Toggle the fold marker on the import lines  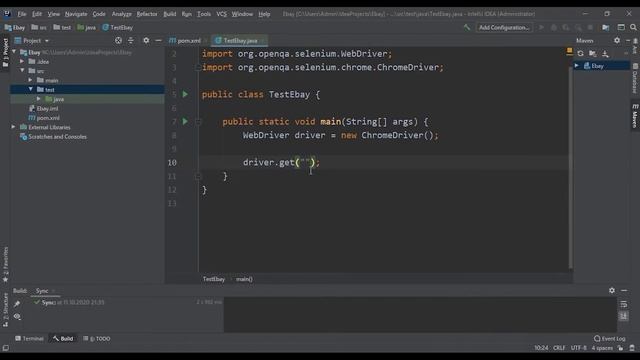[x=198, y=67]
